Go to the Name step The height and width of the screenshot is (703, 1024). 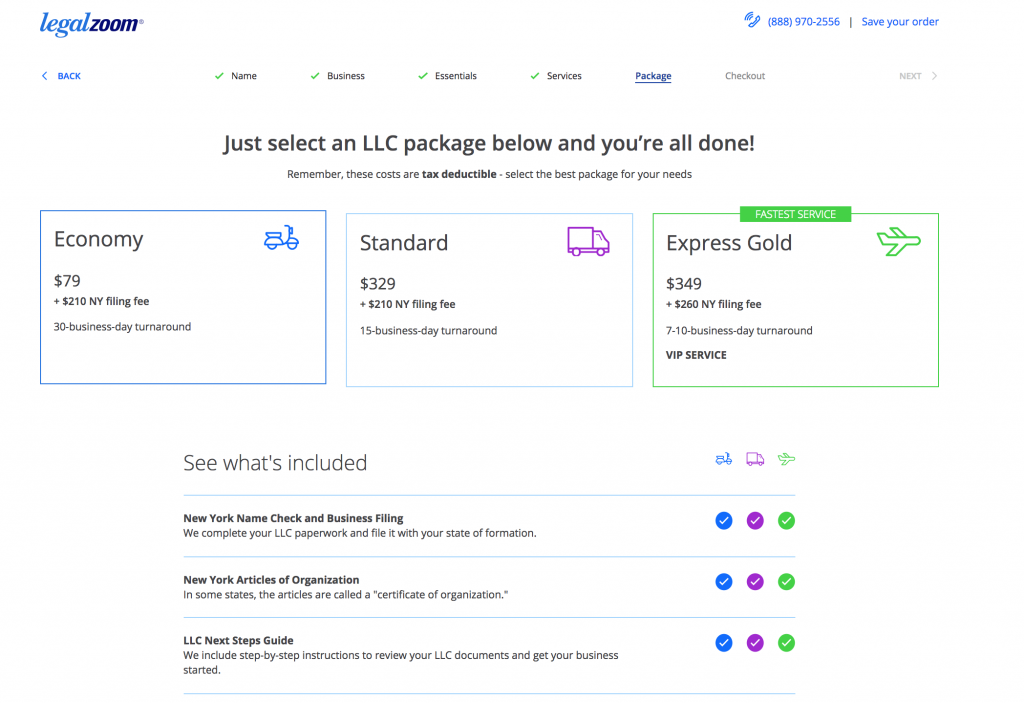pyautogui.click(x=244, y=76)
